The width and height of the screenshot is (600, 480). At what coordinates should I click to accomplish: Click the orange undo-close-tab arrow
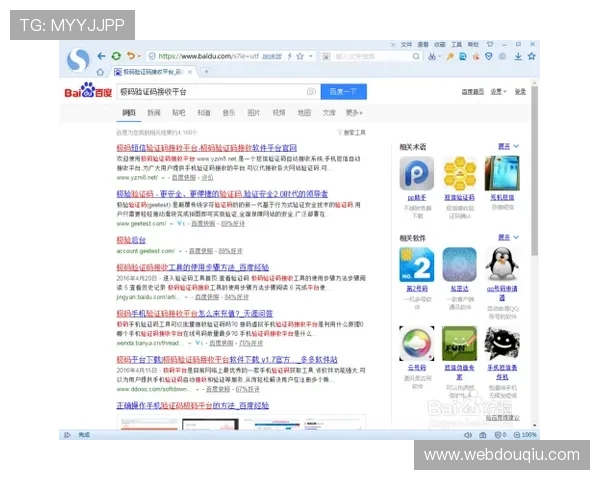[131, 56]
